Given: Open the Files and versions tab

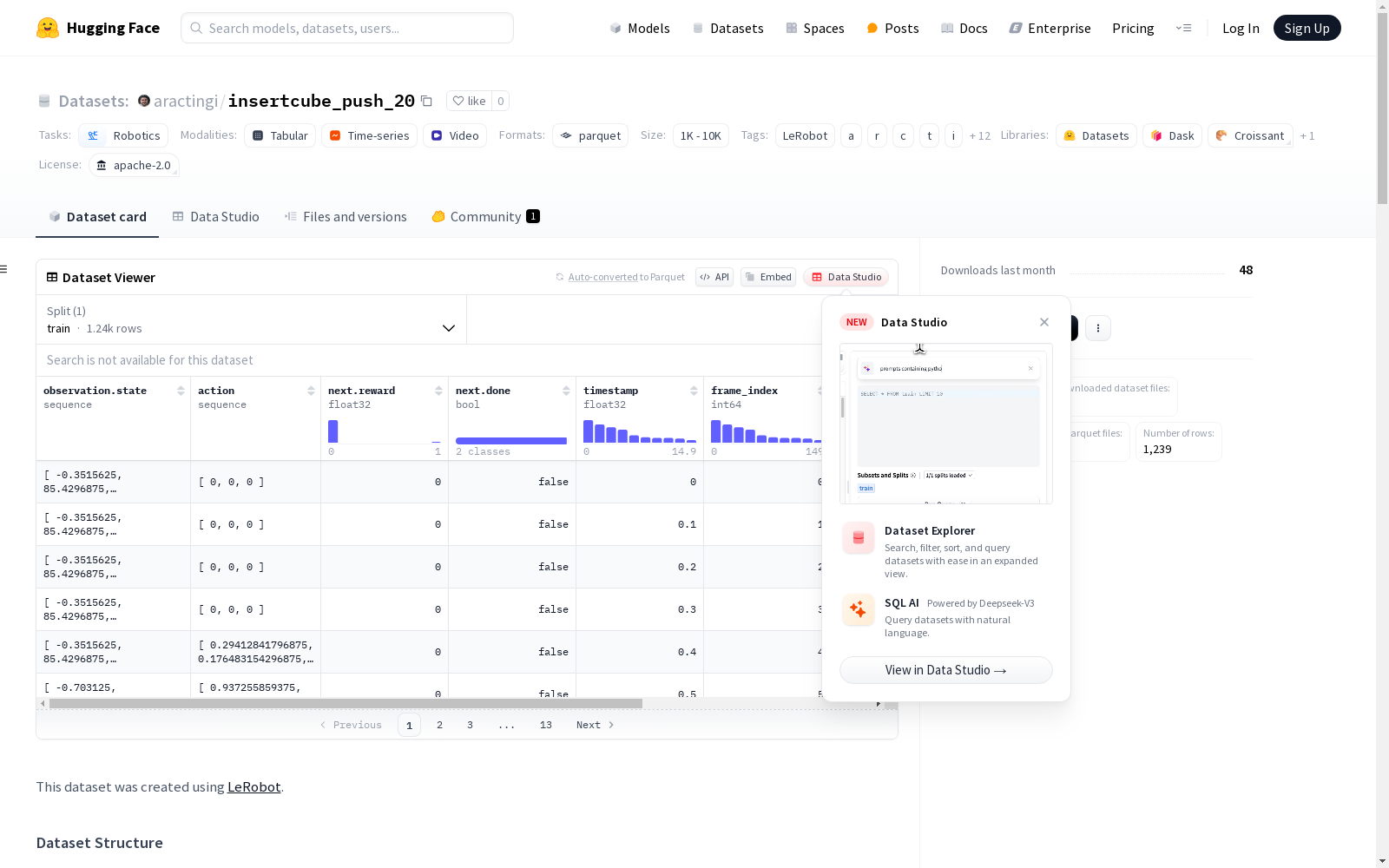Looking at the screenshot, I should [x=346, y=217].
